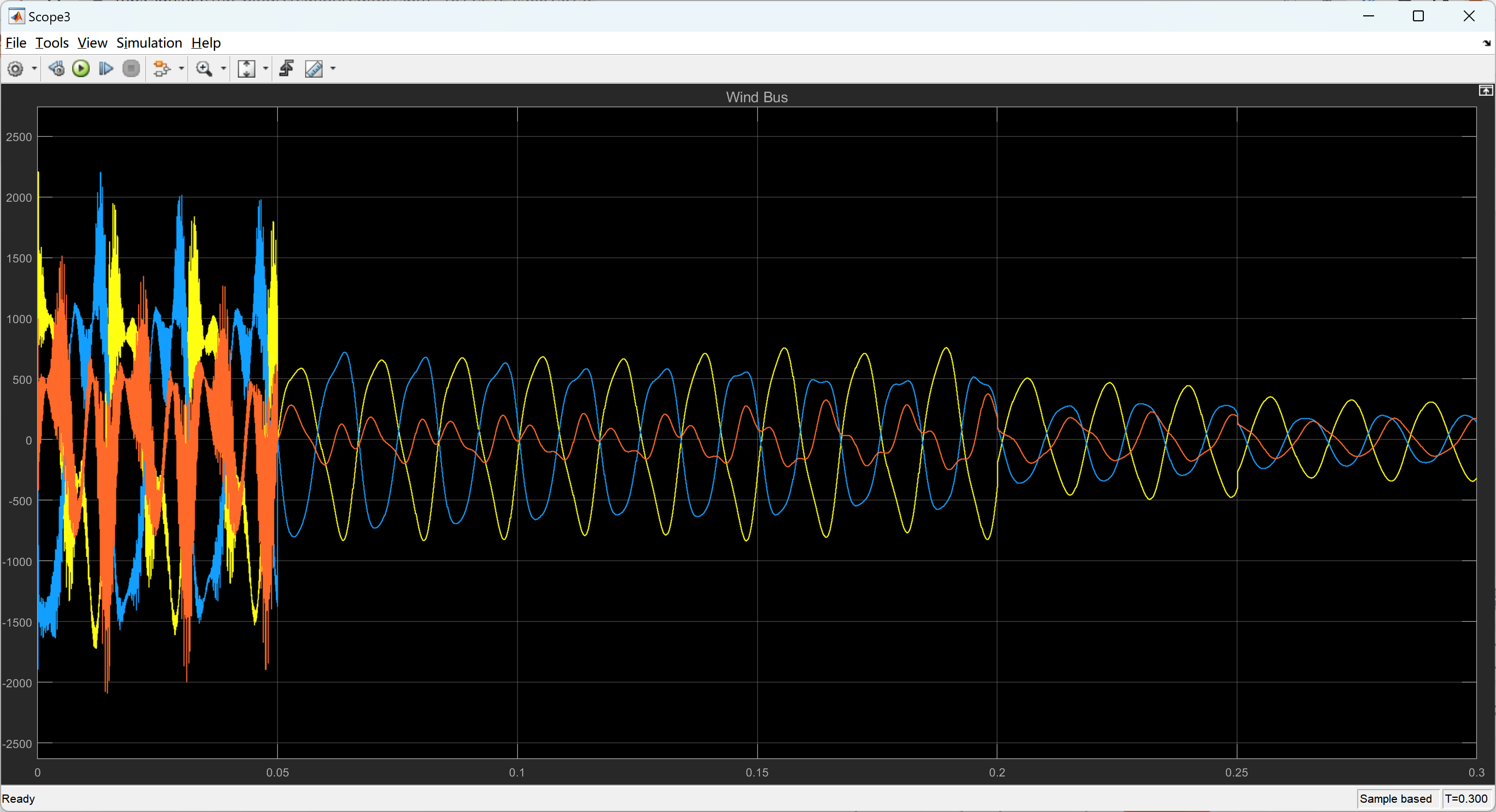1496x812 pixels.
Task: Select the Zoom magnifier tool
Action: point(204,68)
